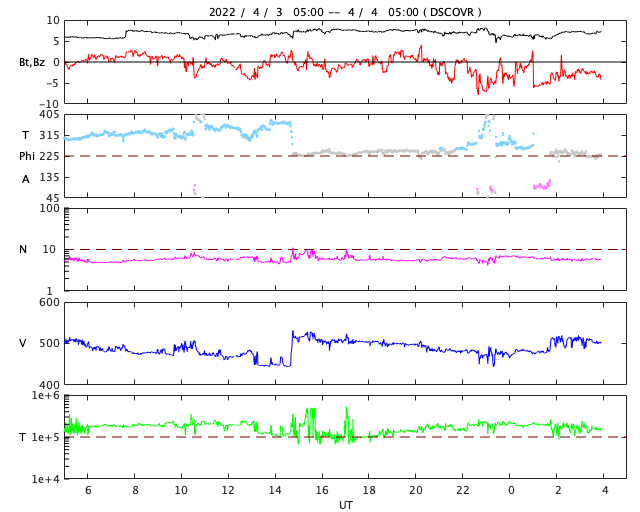Click the x-axis '4' hour label

(605, 490)
